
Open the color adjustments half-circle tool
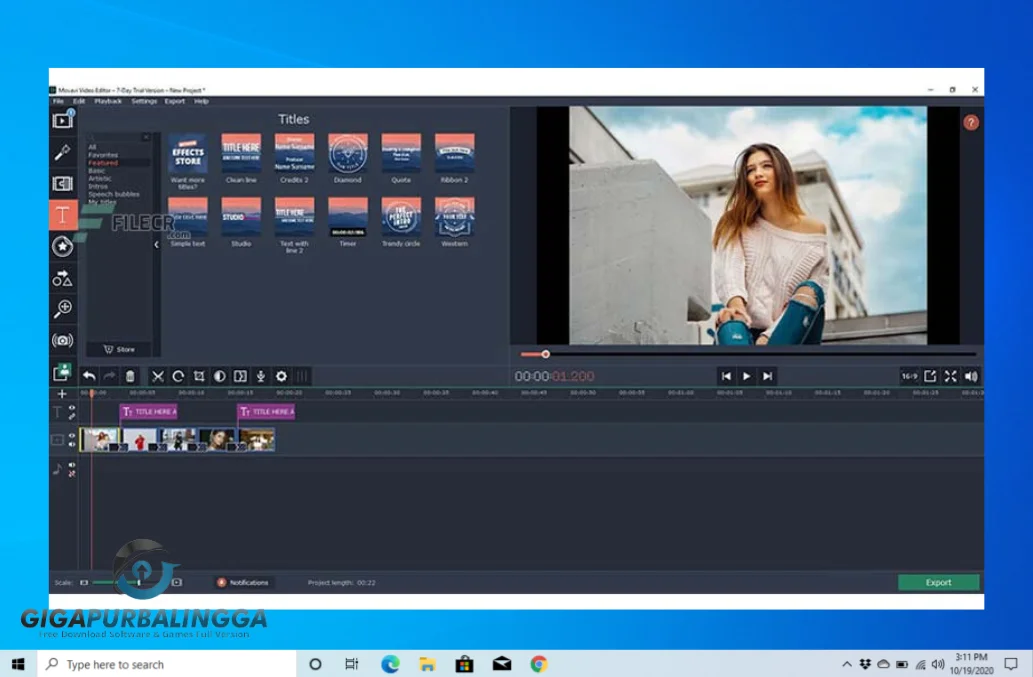[x=219, y=376]
